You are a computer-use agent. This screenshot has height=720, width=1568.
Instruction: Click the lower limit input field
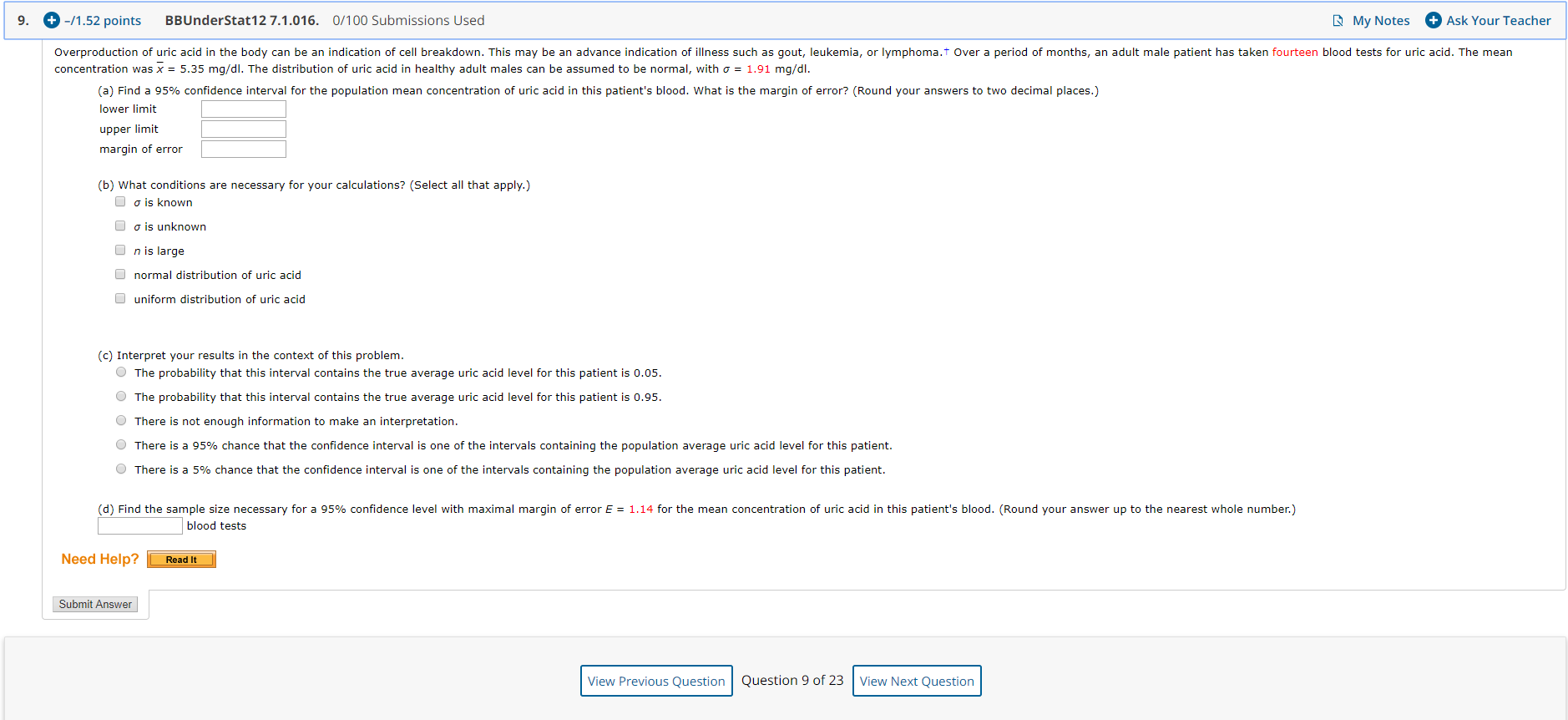[244, 109]
